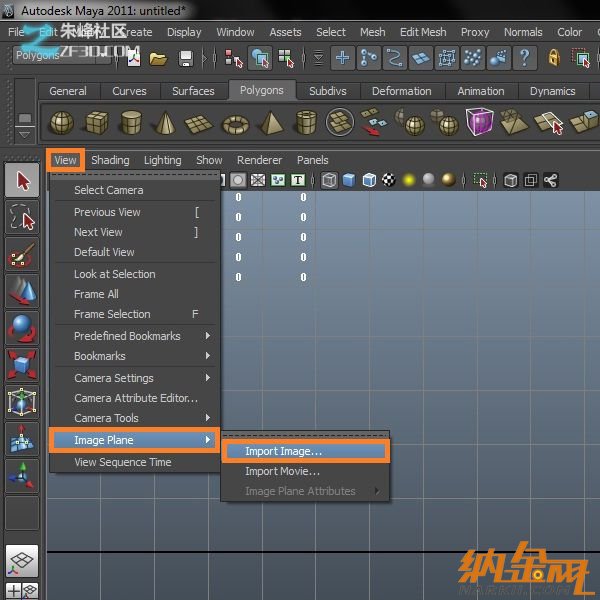The width and height of the screenshot is (600, 600).
Task: Create a polygon cube from the shelf
Action: point(96,122)
